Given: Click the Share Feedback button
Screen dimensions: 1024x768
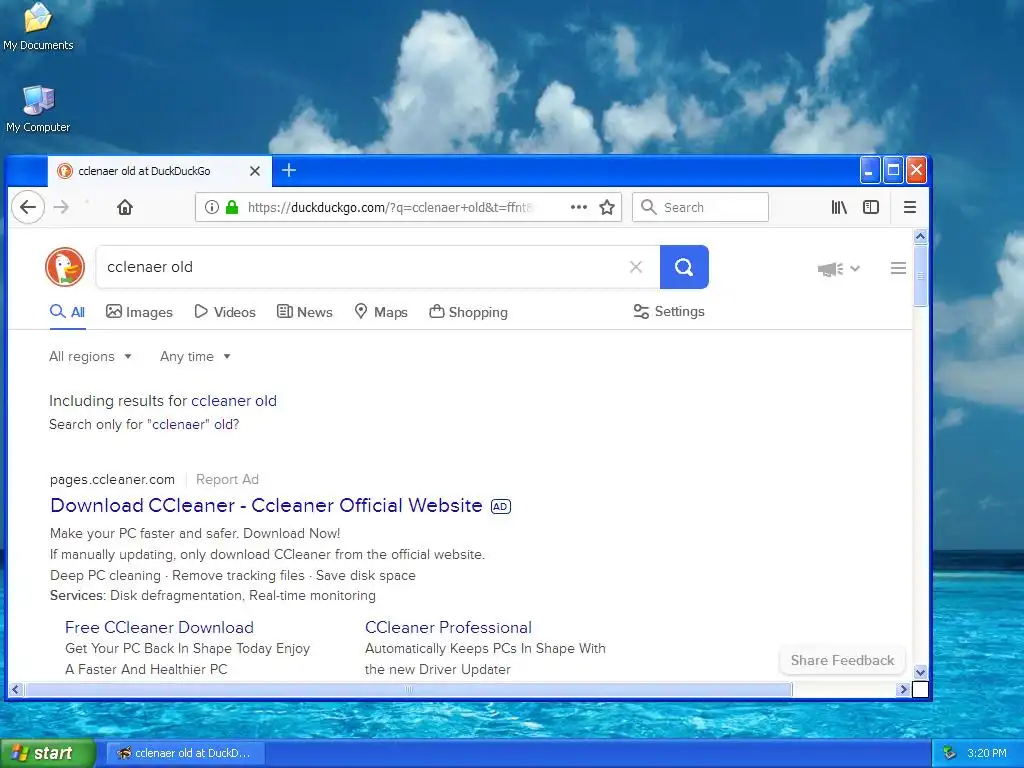Looking at the screenshot, I should pyautogui.click(x=842, y=660).
